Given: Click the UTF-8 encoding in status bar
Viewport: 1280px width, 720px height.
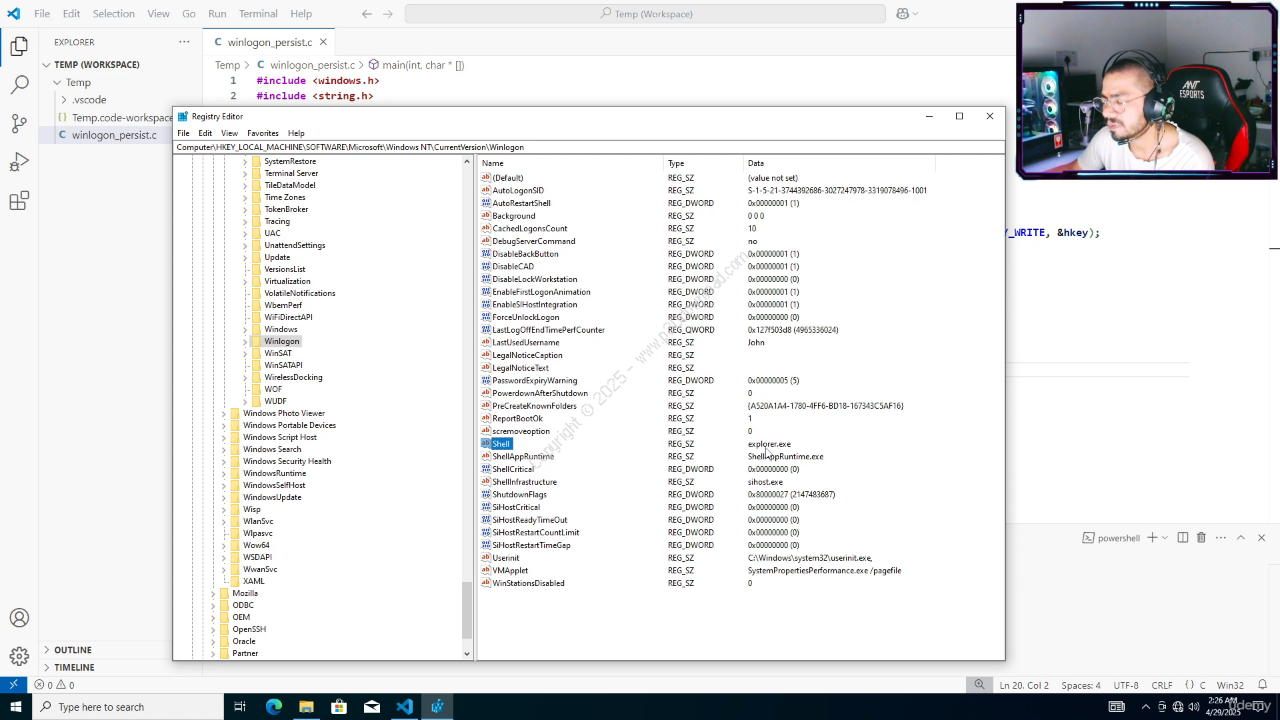Looking at the screenshot, I should 1126,685.
